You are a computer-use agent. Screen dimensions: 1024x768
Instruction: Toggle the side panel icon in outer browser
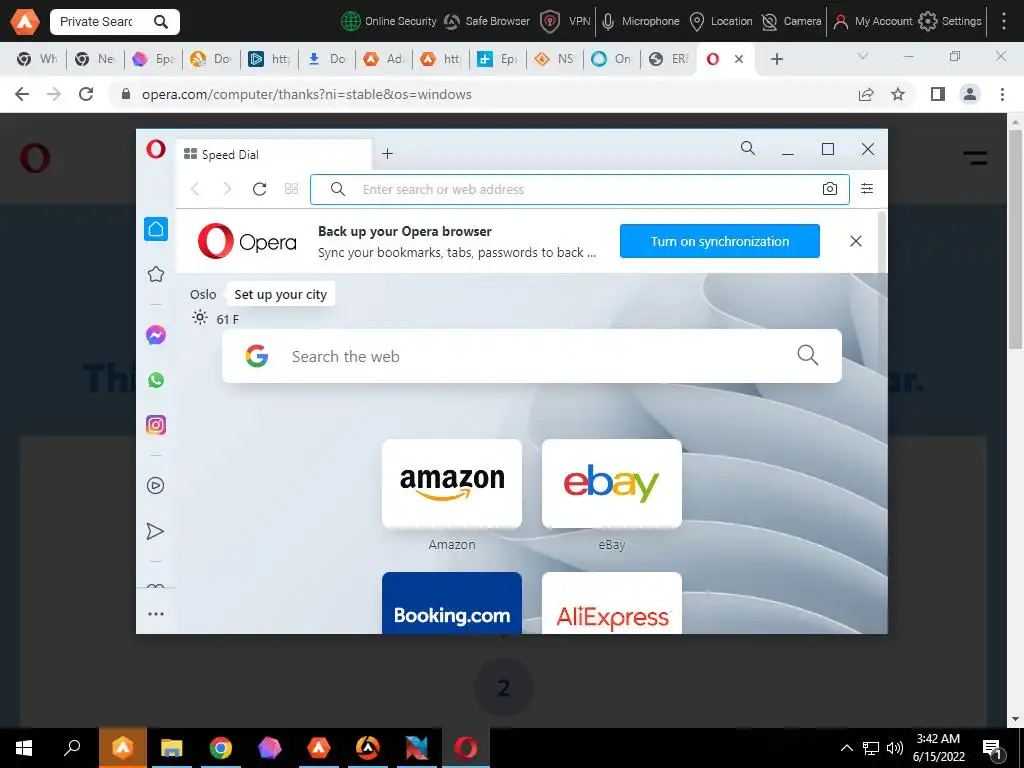(x=938, y=94)
